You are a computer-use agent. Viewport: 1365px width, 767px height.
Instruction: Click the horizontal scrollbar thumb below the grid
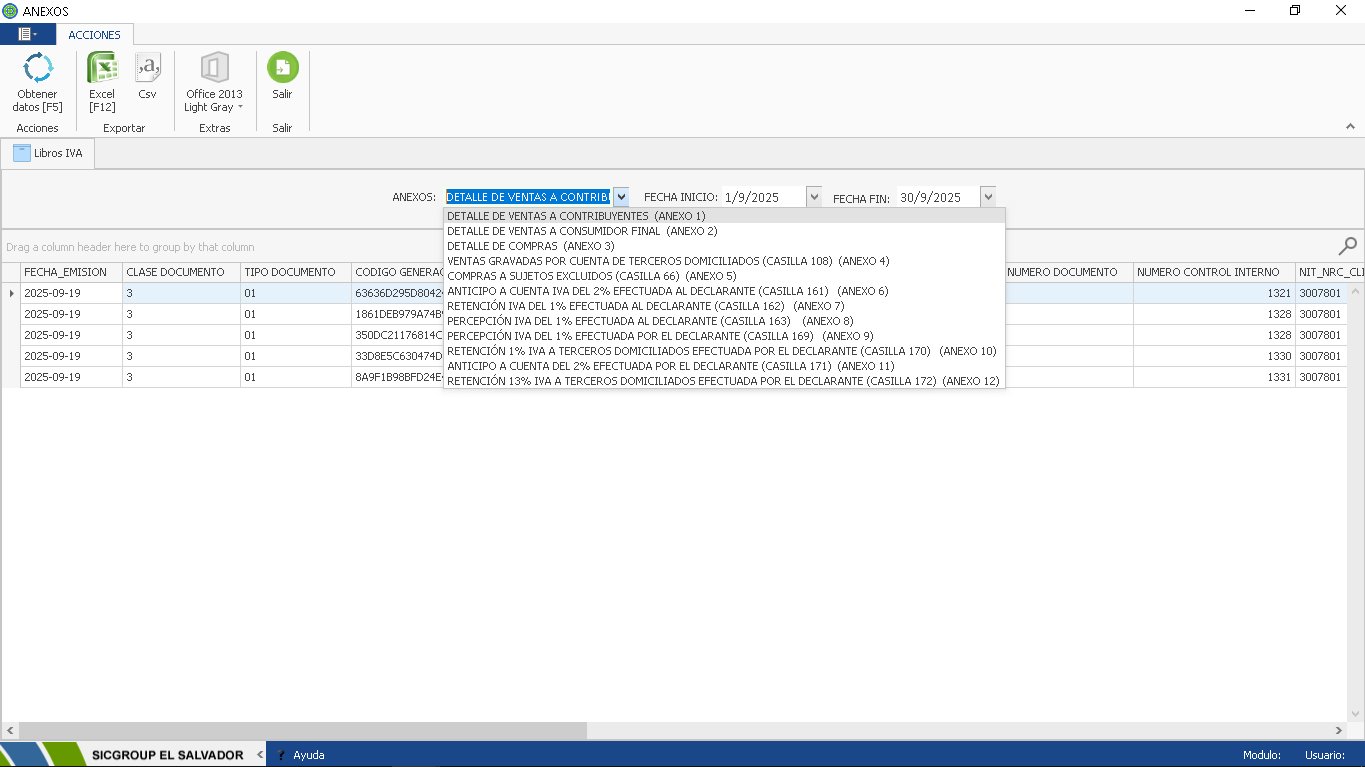click(x=300, y=731)
